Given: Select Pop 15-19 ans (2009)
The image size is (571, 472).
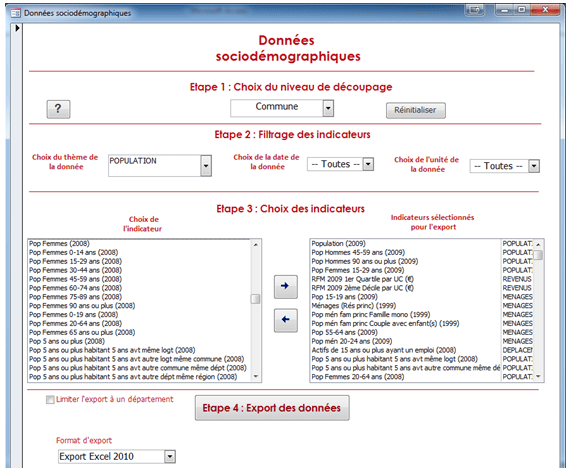Looking at the screenshot, I should [422, 297].
